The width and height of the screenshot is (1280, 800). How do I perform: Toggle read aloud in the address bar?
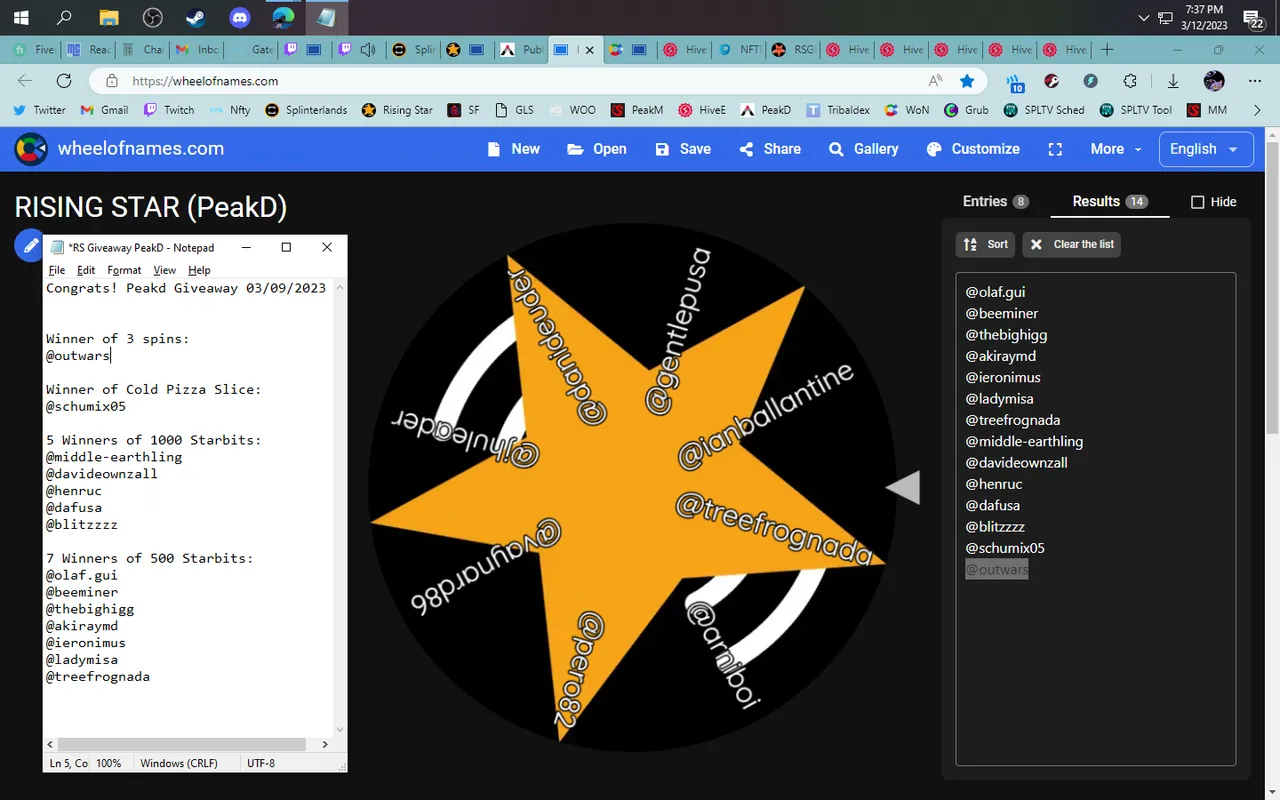point(935,81)
